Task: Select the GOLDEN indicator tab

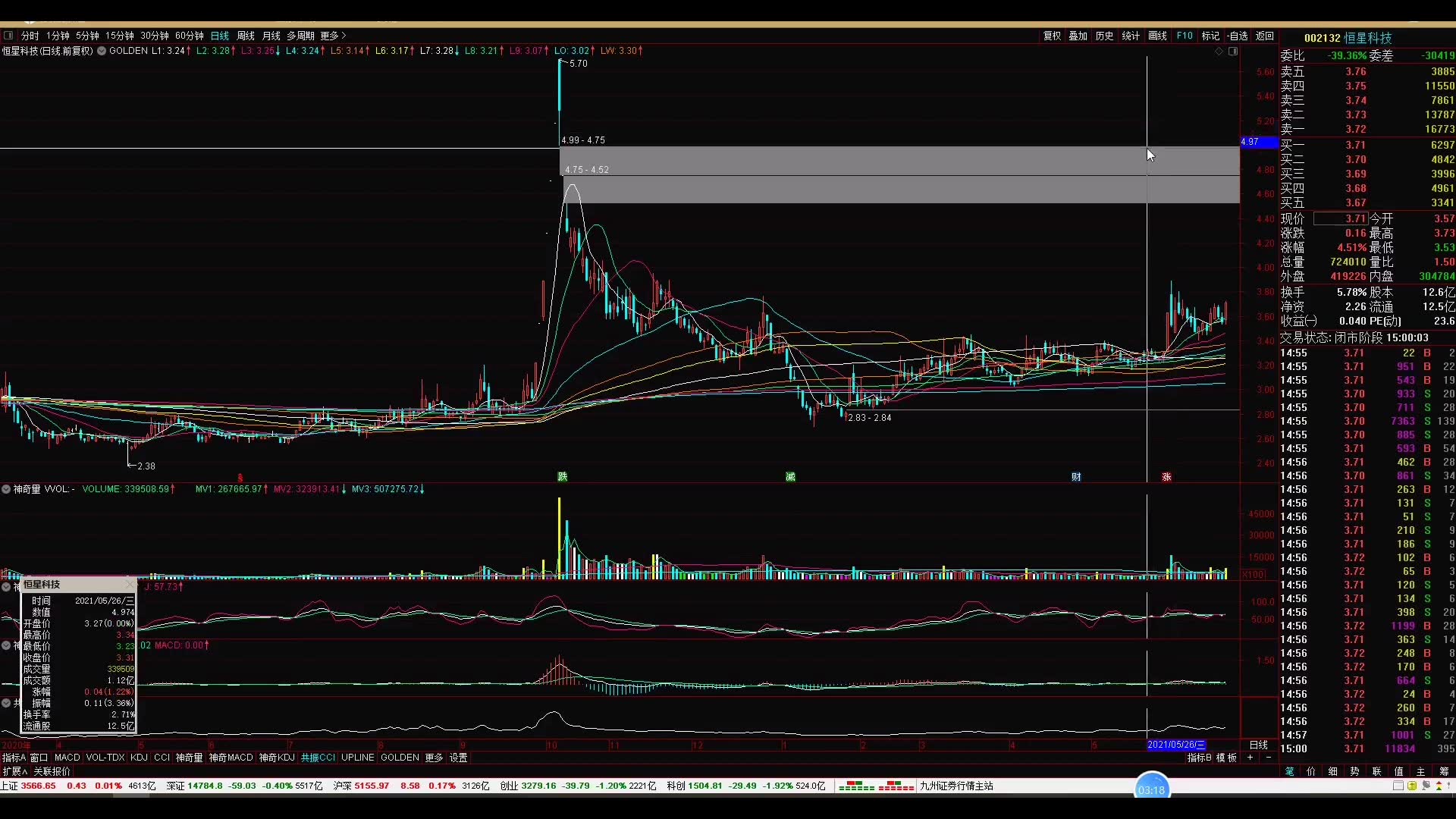Action: click(x=400, y=758)
